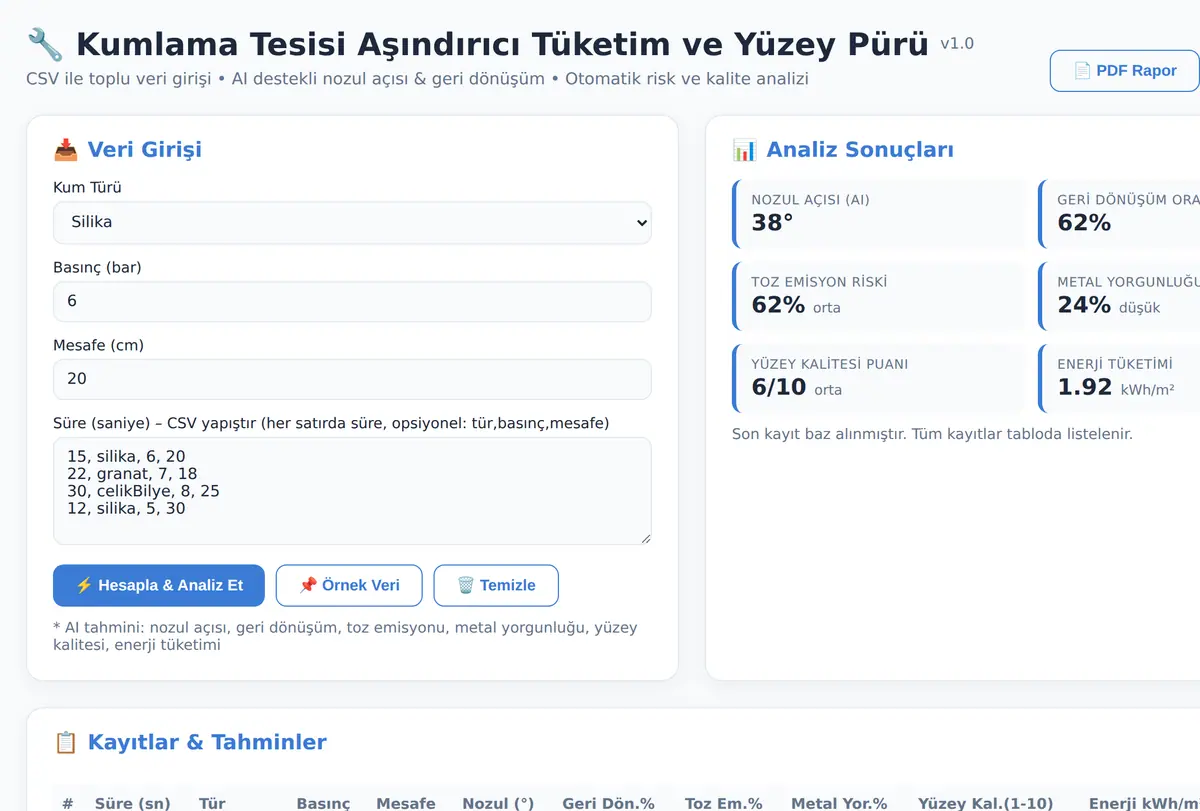Screen dimensions: 1200x811
Task: Click the line '12, silika, 5, 30'
Action: (x=126, y=508)
